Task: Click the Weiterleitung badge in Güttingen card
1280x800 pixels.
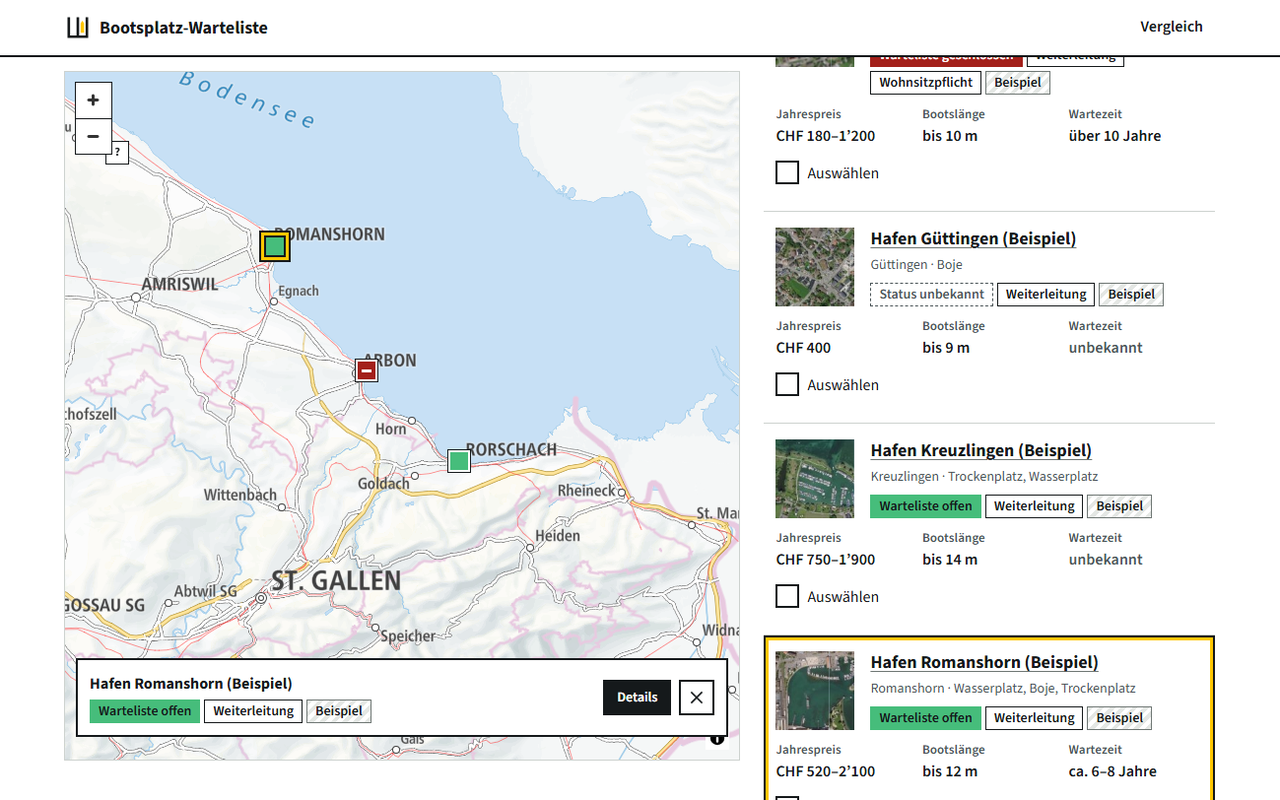Action: coord(1046,295)
